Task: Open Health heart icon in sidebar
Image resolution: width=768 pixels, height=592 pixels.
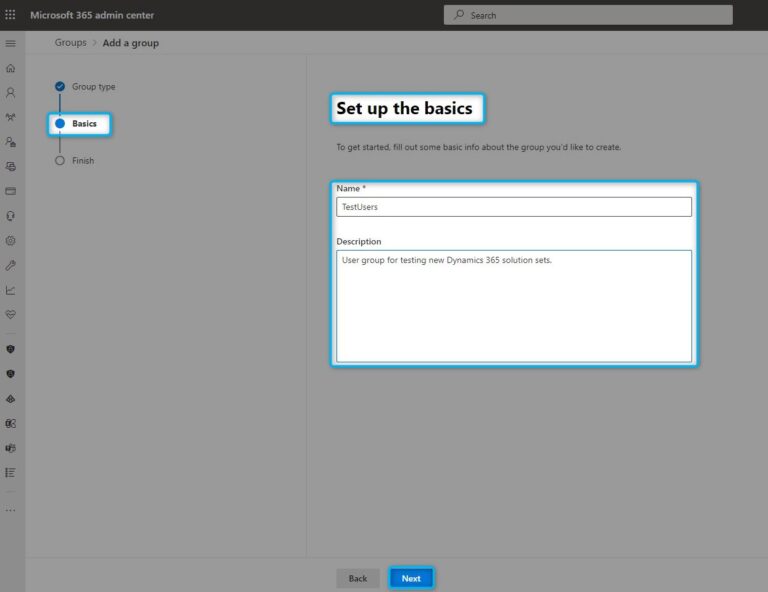Action: click(x=11, y=314)
